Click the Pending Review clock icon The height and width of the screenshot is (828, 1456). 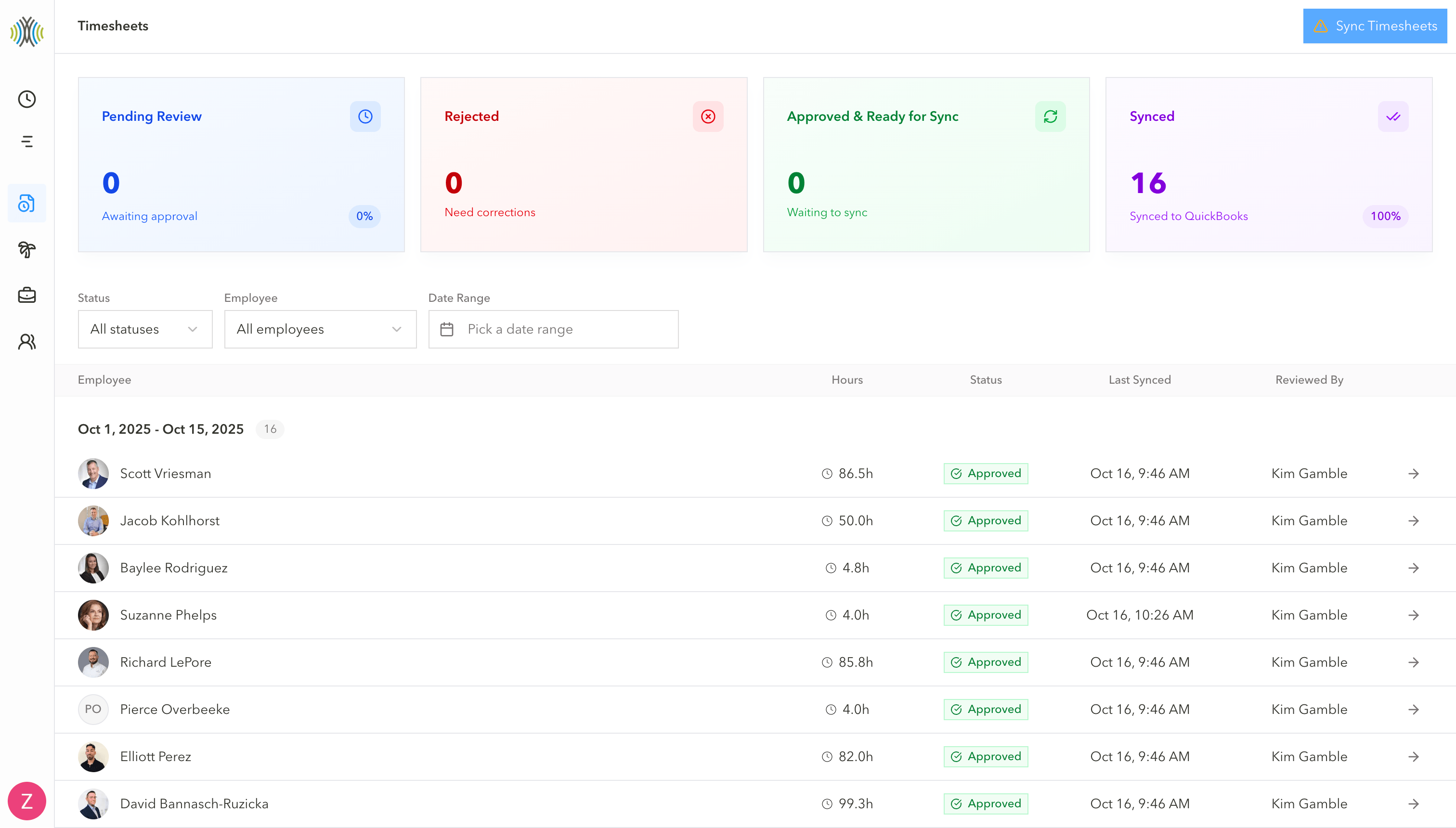[365, 116]
